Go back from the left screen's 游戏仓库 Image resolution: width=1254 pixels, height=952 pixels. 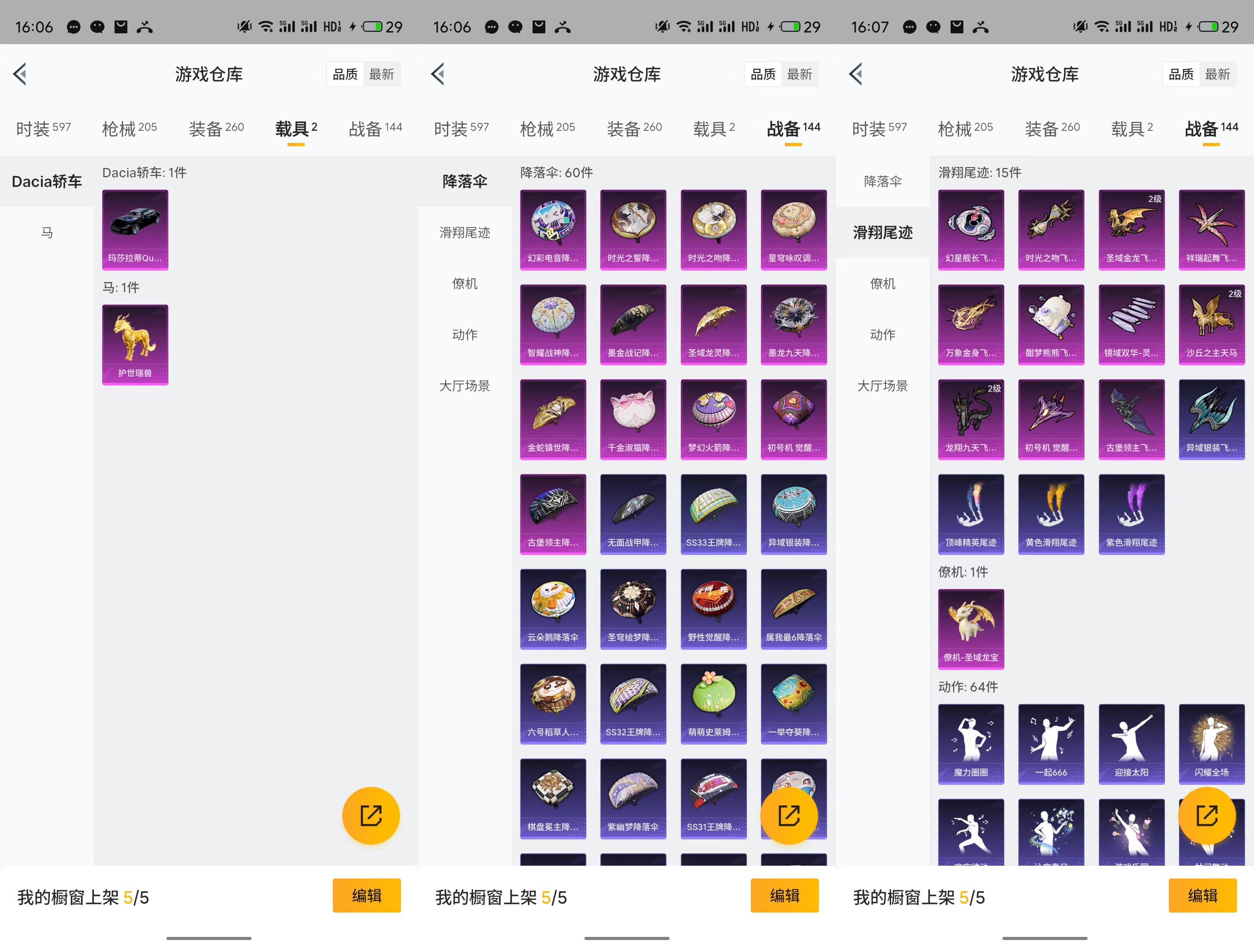pos(21,74)
